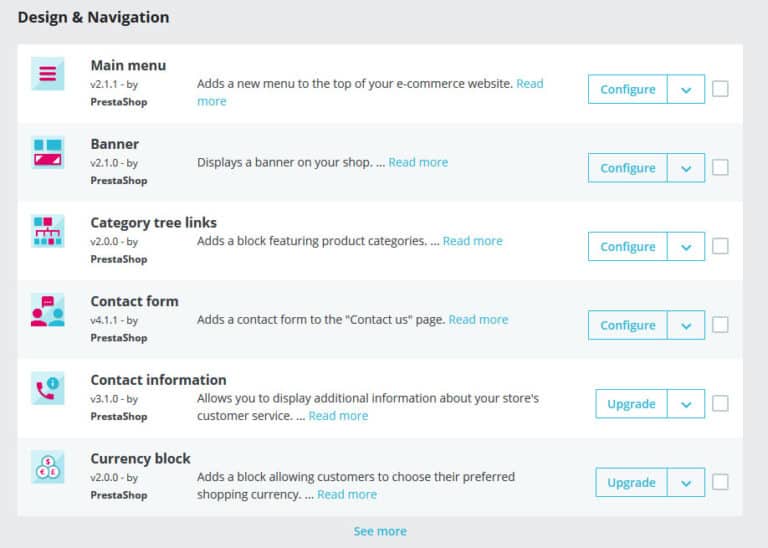
Task: Tick the checkbox for Main menu module
Action: pyautogui.click(x=720, y=89)
